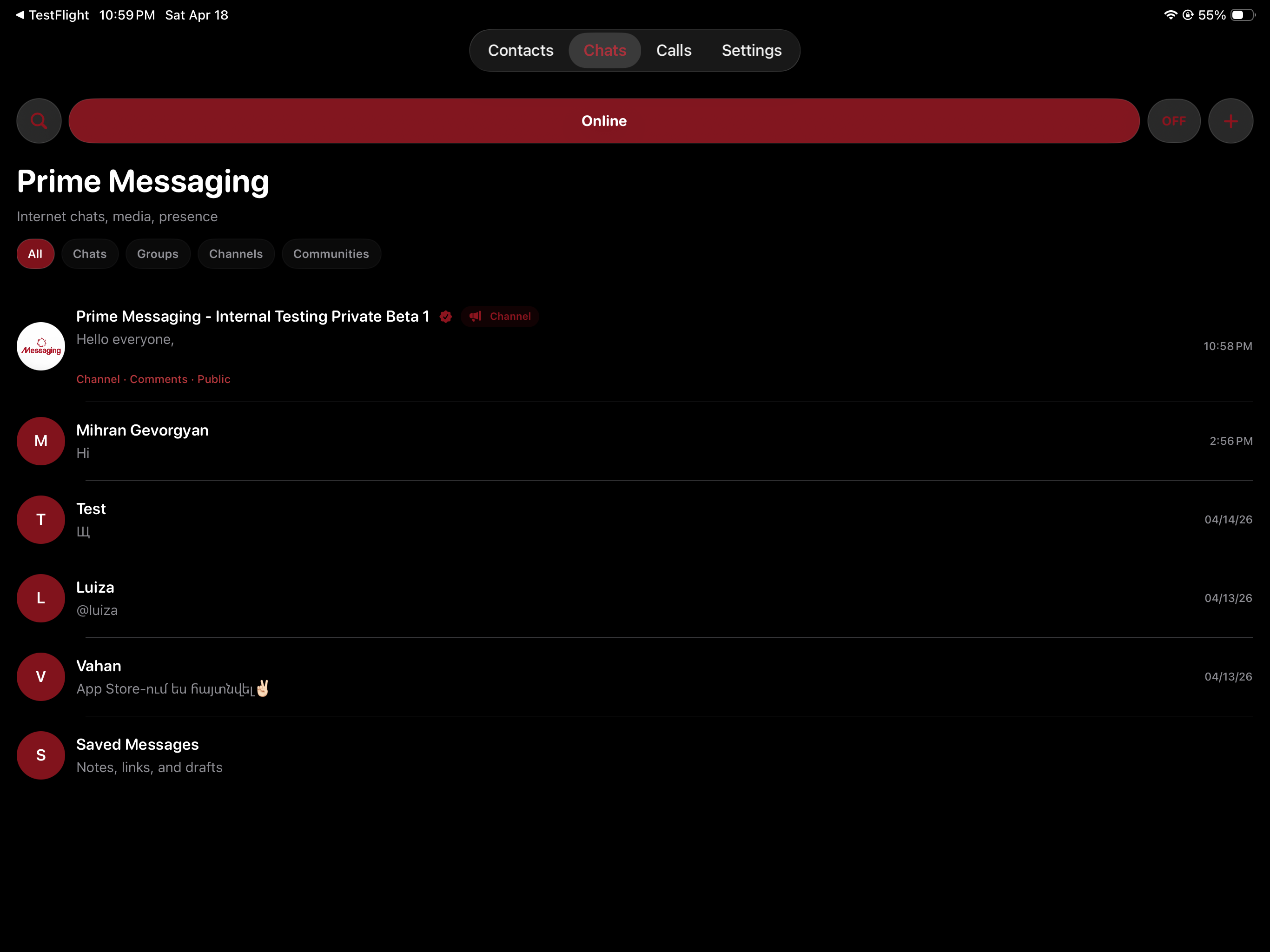Viewport: 1270px width, 952px height.
Task: Open Test chat T avatar
Action: [41, 520]
